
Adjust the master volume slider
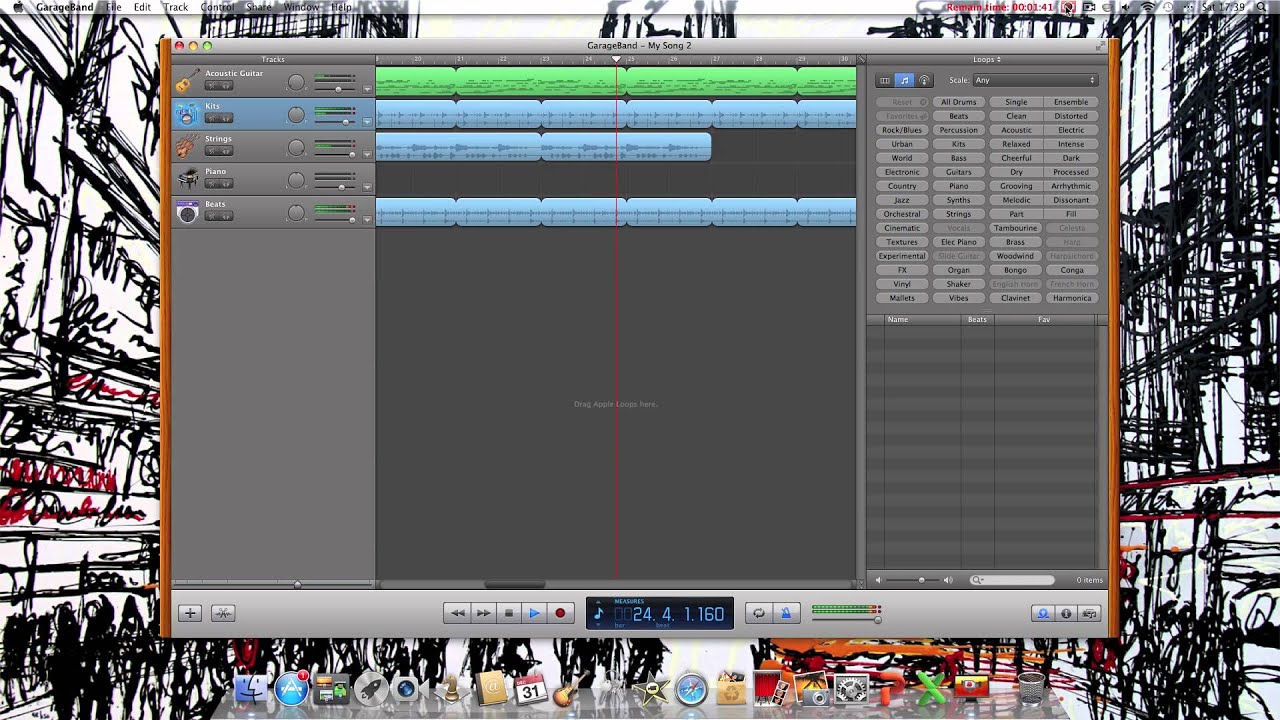[x=877, y=619]
